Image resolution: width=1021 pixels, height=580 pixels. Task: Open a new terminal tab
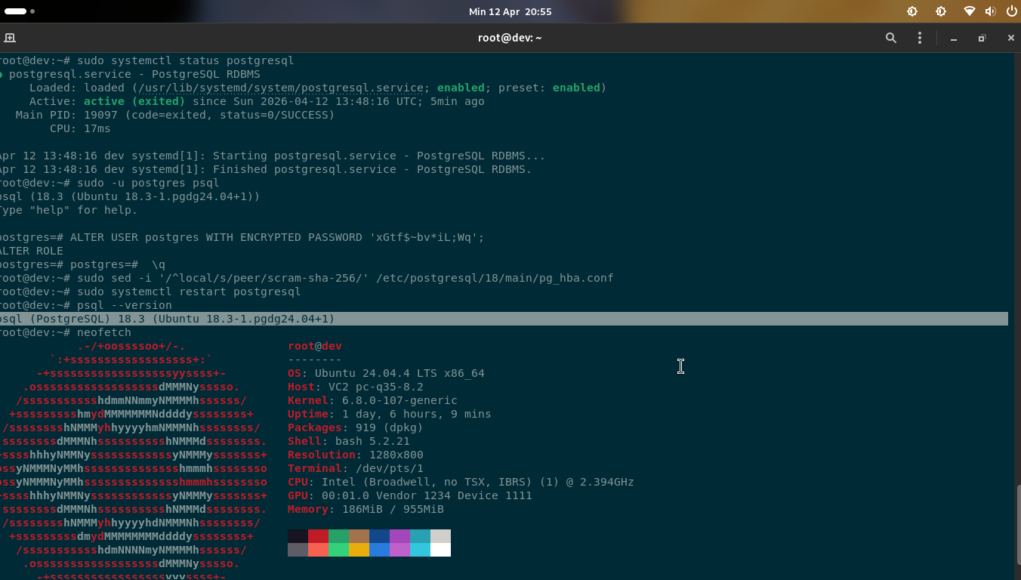10,38
